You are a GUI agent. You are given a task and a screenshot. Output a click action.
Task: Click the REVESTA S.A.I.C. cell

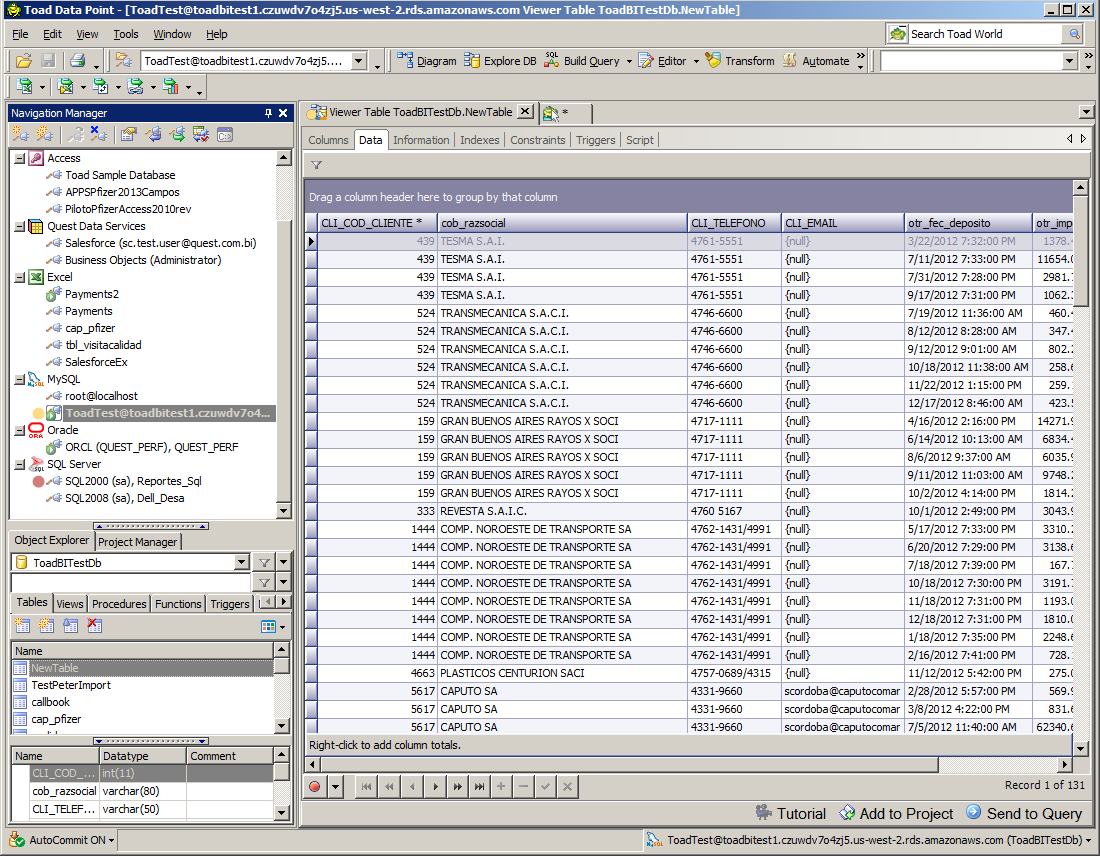(562, 511)
